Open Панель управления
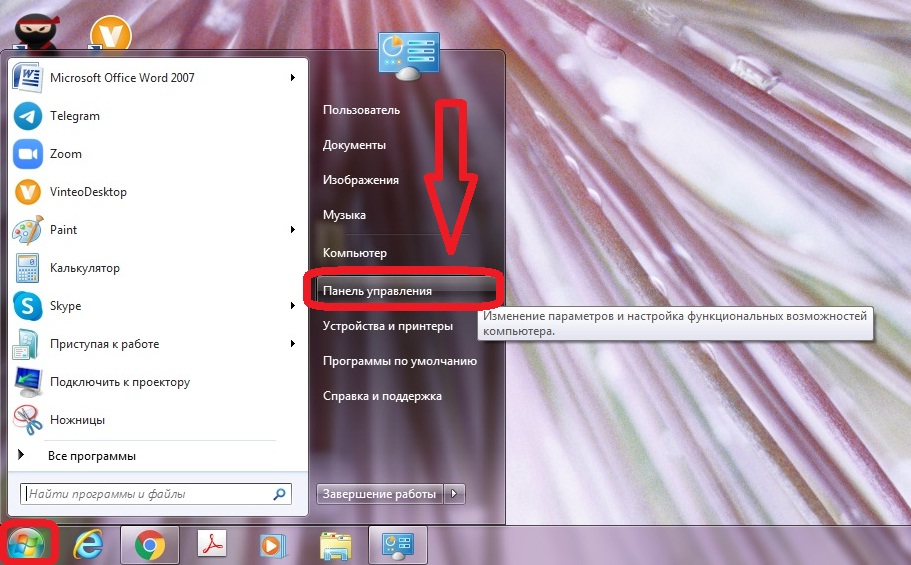The image size is (911, 565). click(377, 291)
